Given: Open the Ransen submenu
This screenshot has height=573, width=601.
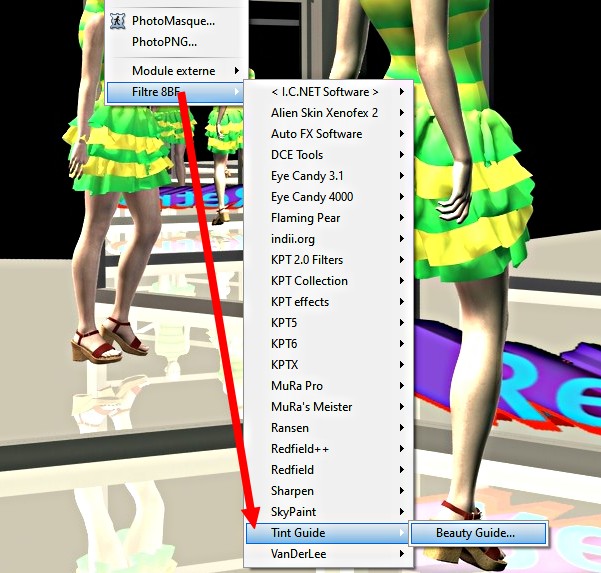Looking at the screenshot, I should pos(328,428).
